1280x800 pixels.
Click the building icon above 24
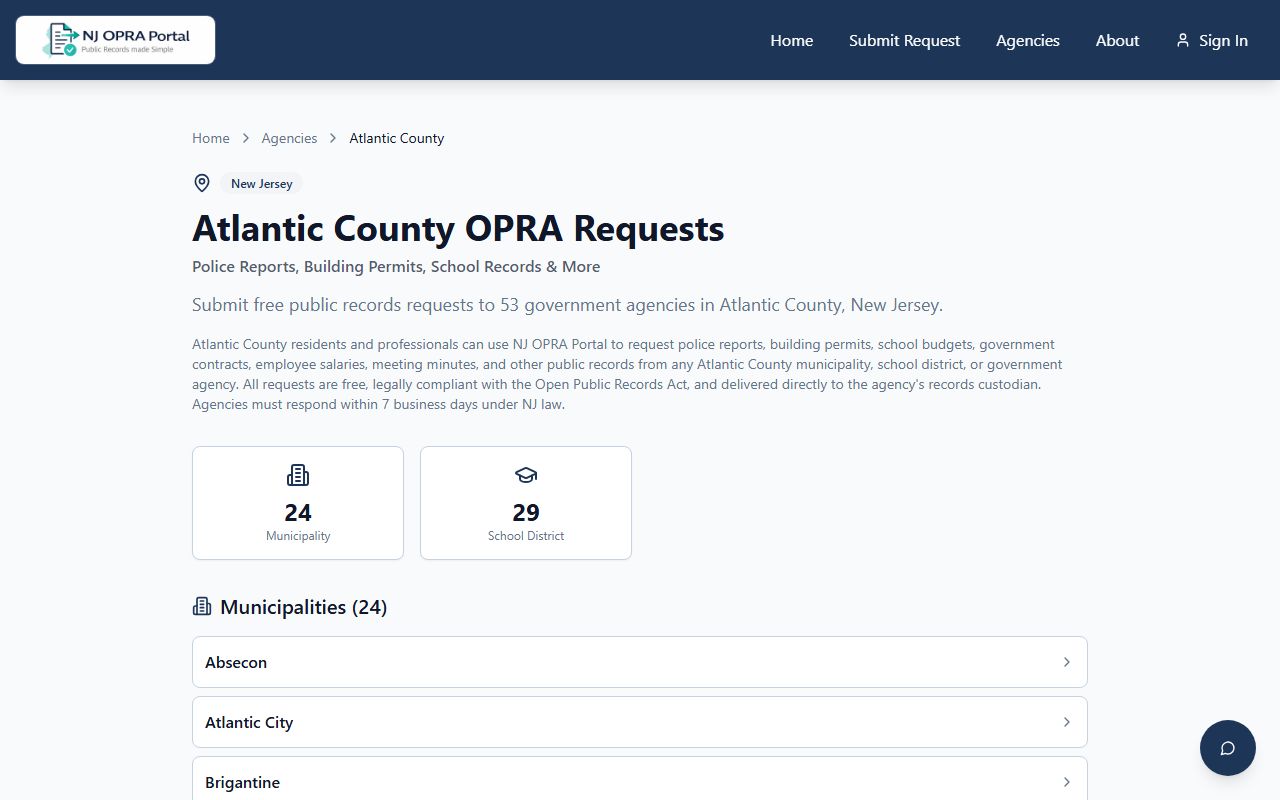click(x=298, y=475)
